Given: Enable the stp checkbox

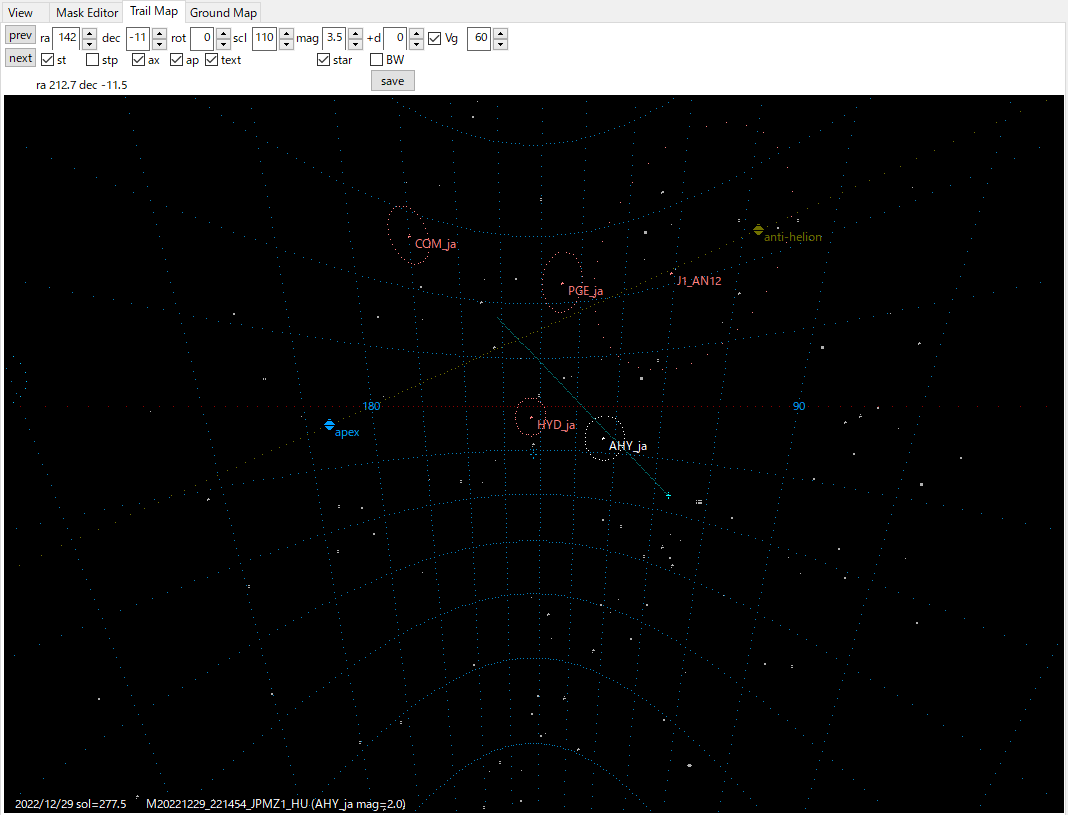Looking at the screenshot, I should 92,60.
